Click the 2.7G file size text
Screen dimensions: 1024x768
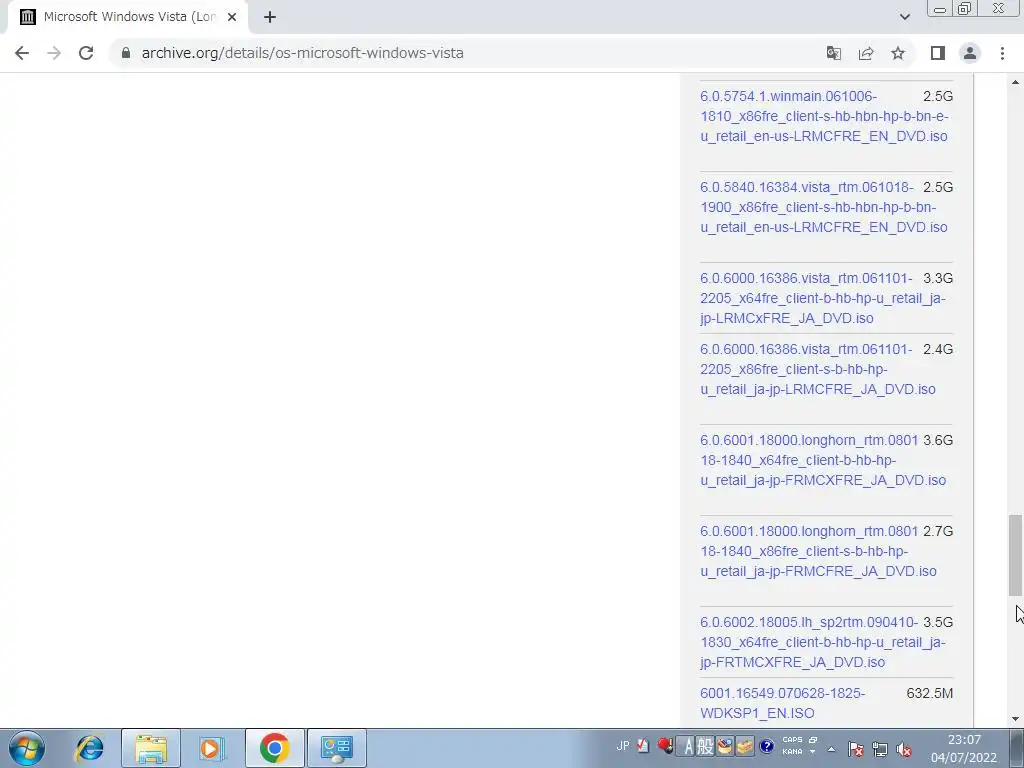938,531
